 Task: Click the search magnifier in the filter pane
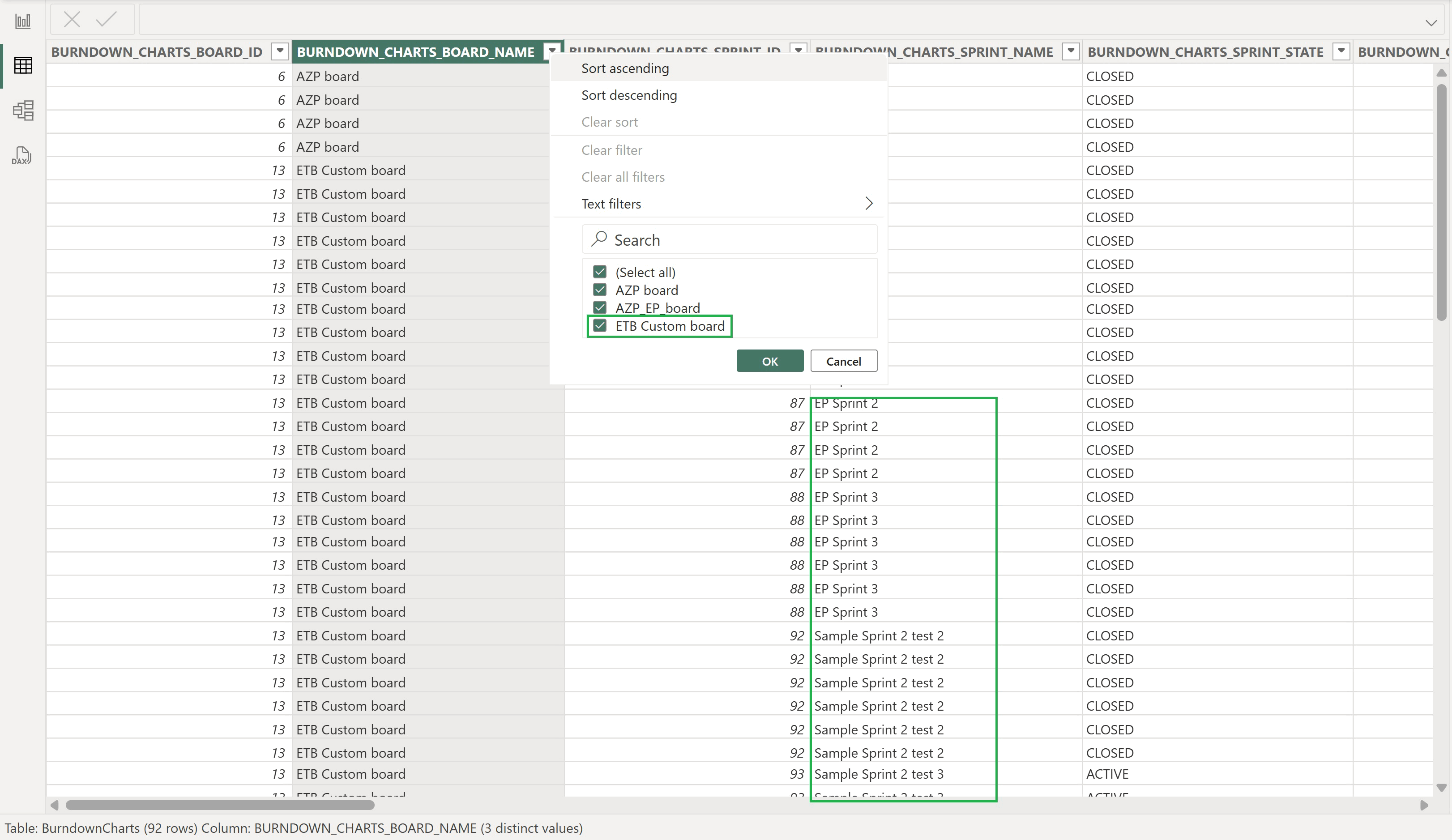tap(599, 239)
